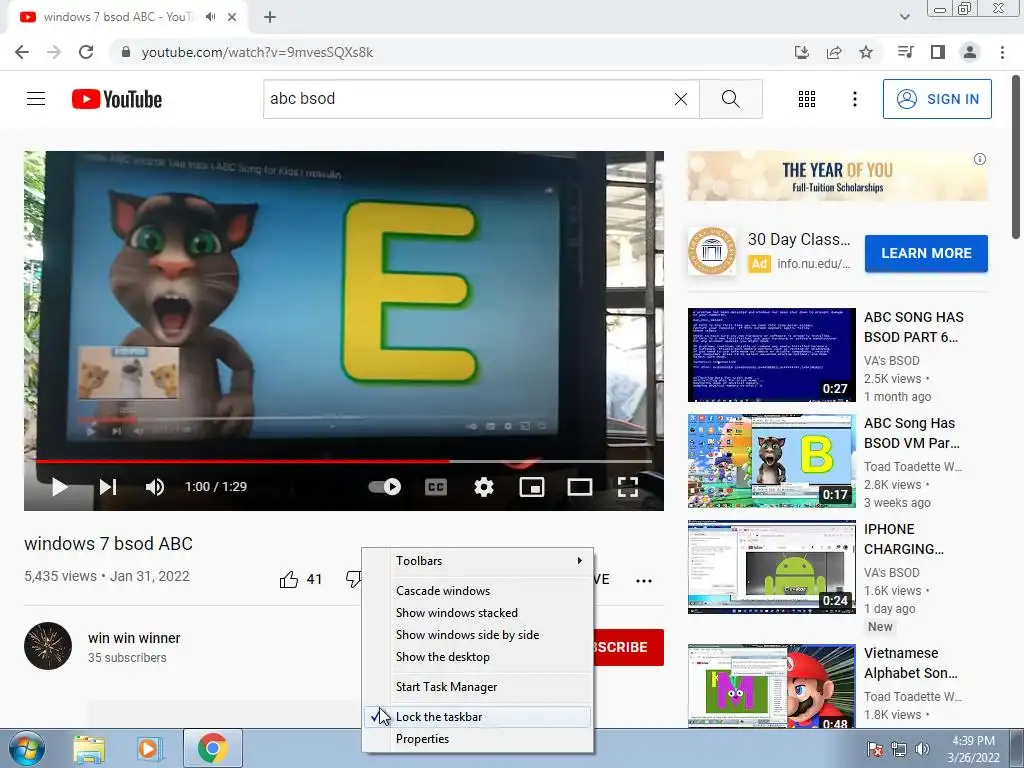Viewport: 1024px width, 768px height.
Task: Click the browser forward arrow
Action: pos(54,52)
